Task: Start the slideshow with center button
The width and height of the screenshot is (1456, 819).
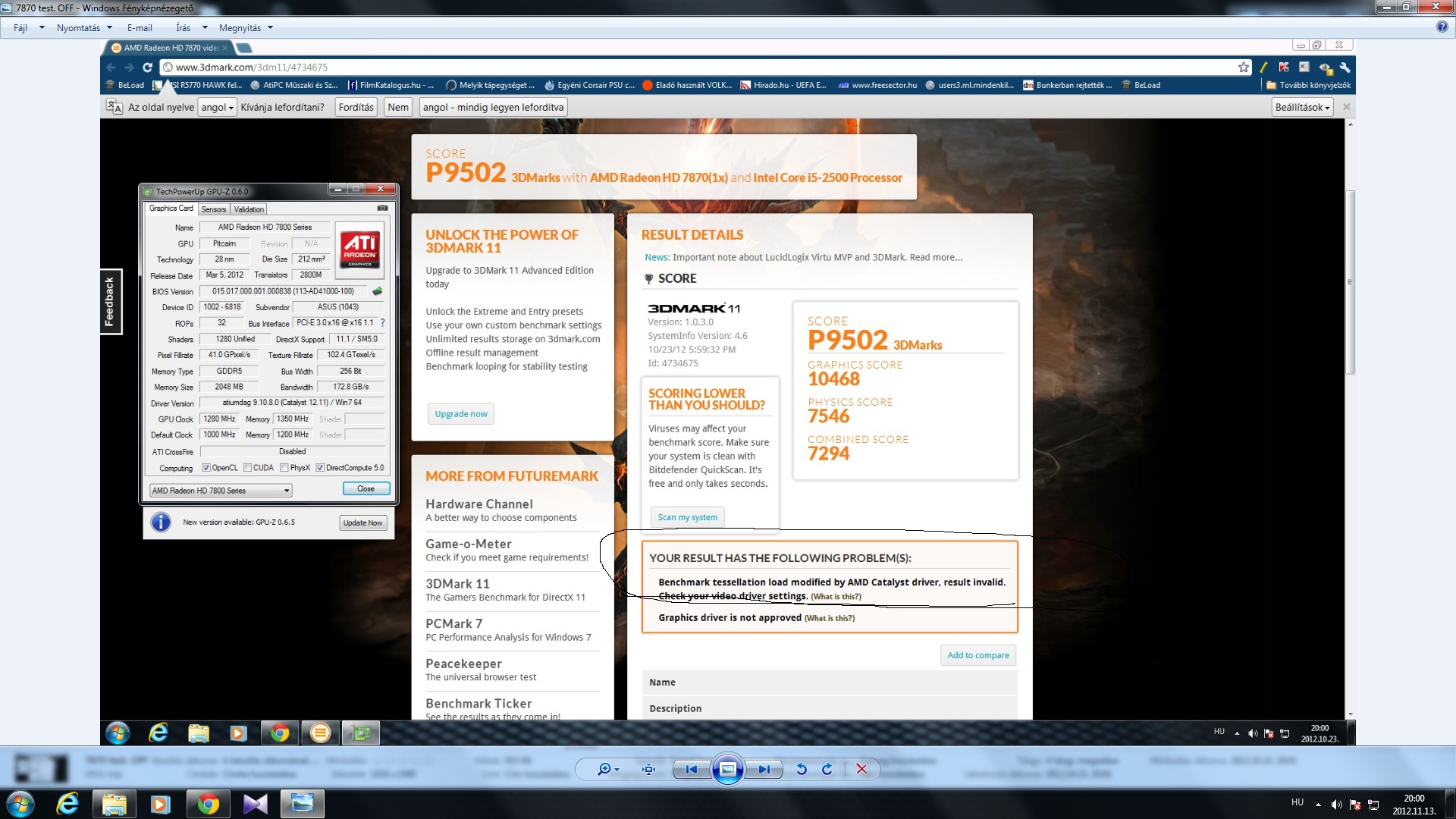Action: [727, 769]
